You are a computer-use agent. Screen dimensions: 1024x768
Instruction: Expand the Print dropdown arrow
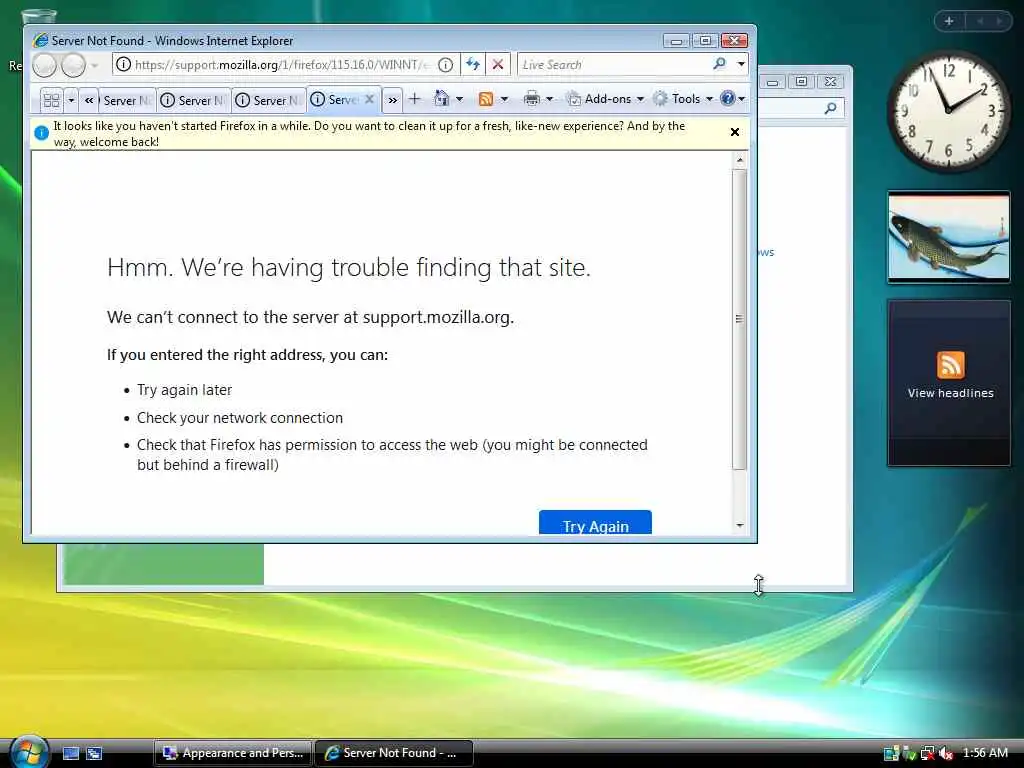click(x=549, y=99)
